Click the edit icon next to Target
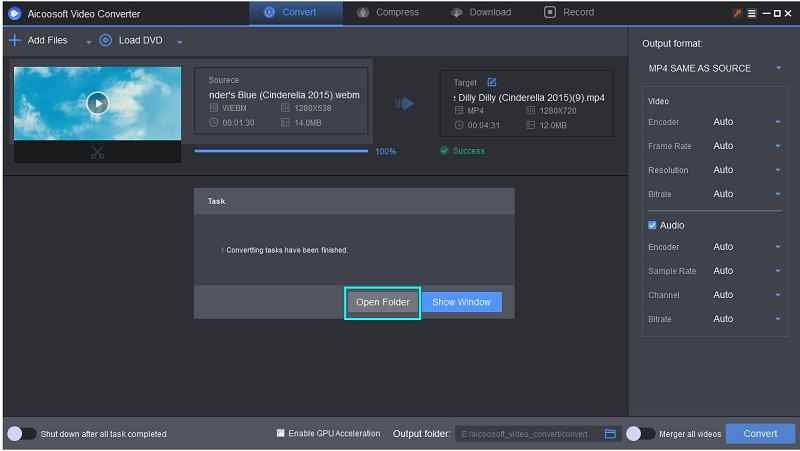Viewport: 800px width, 451px height. (491, 82)
